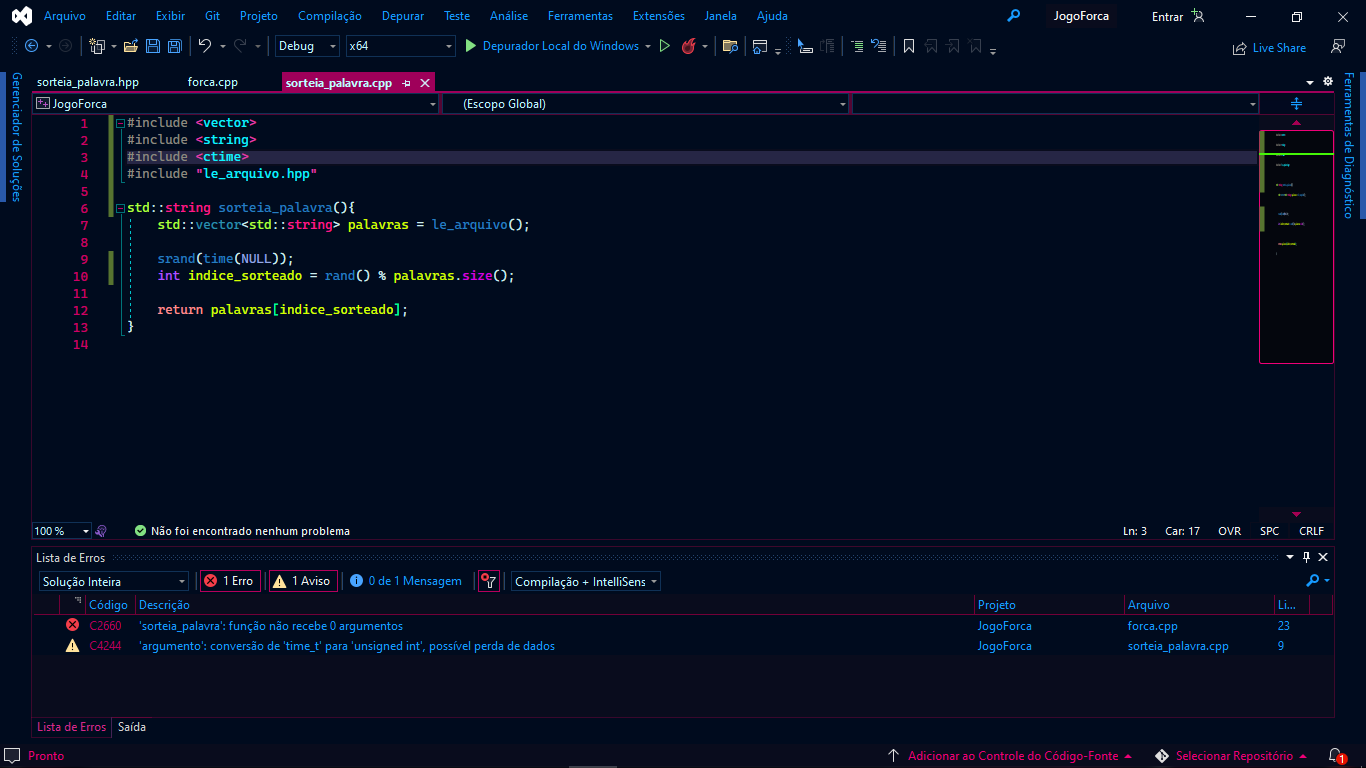Click the Código column header
Image resolution: width=1366 pixels, height=768 pixels.
coord(109,605)
